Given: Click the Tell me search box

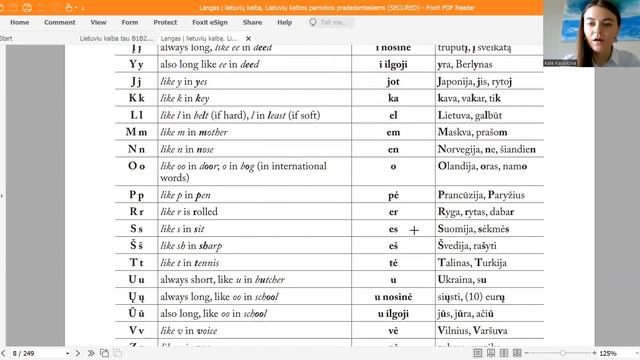Looking at the screenshot, I should coord(331,22).
